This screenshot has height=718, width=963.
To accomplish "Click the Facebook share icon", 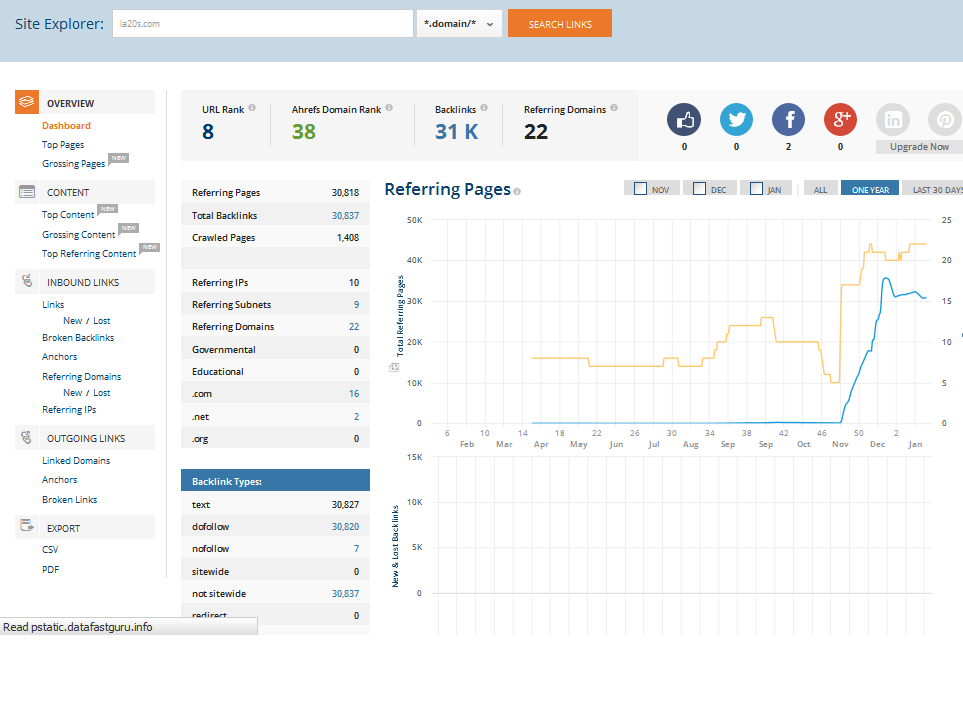I will (789, 120).
